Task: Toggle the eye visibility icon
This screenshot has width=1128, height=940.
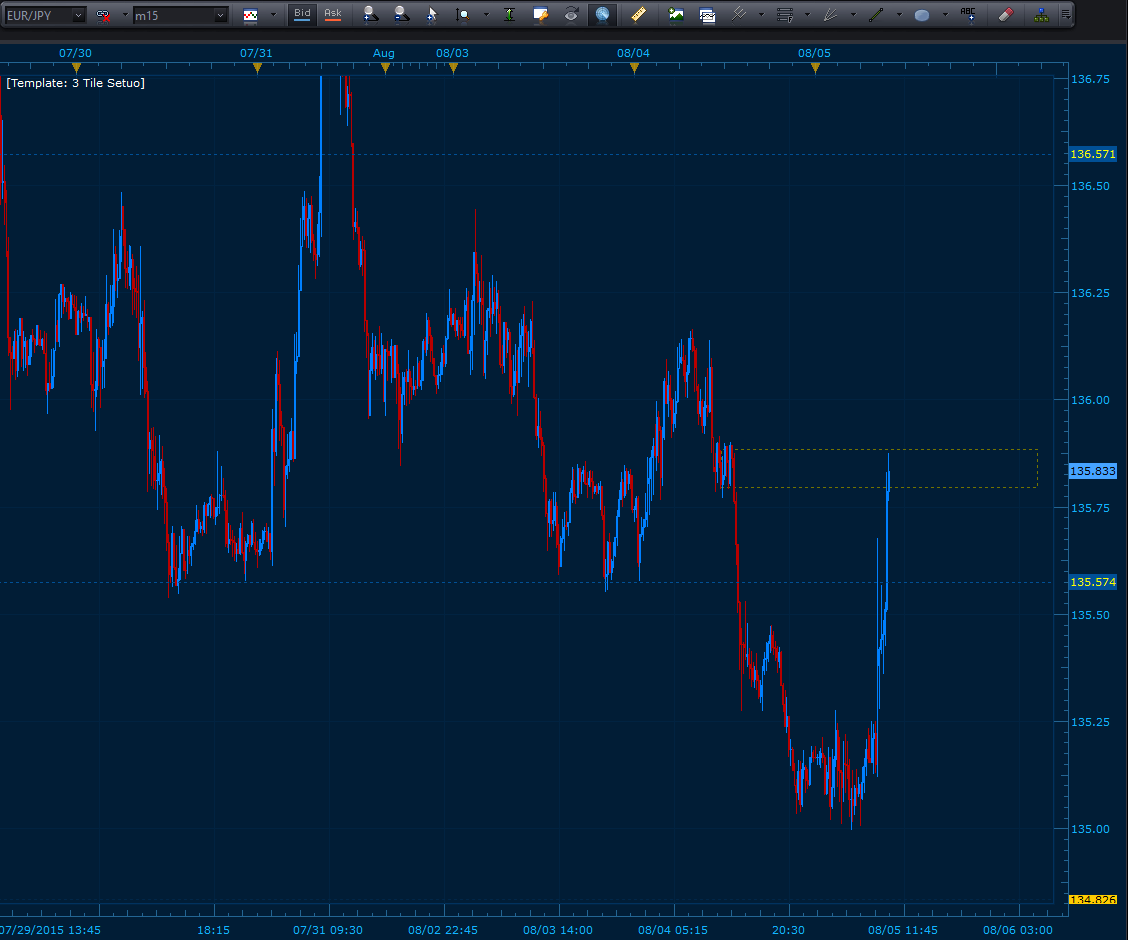Action: pyautogui.click(x=571, y=15)
